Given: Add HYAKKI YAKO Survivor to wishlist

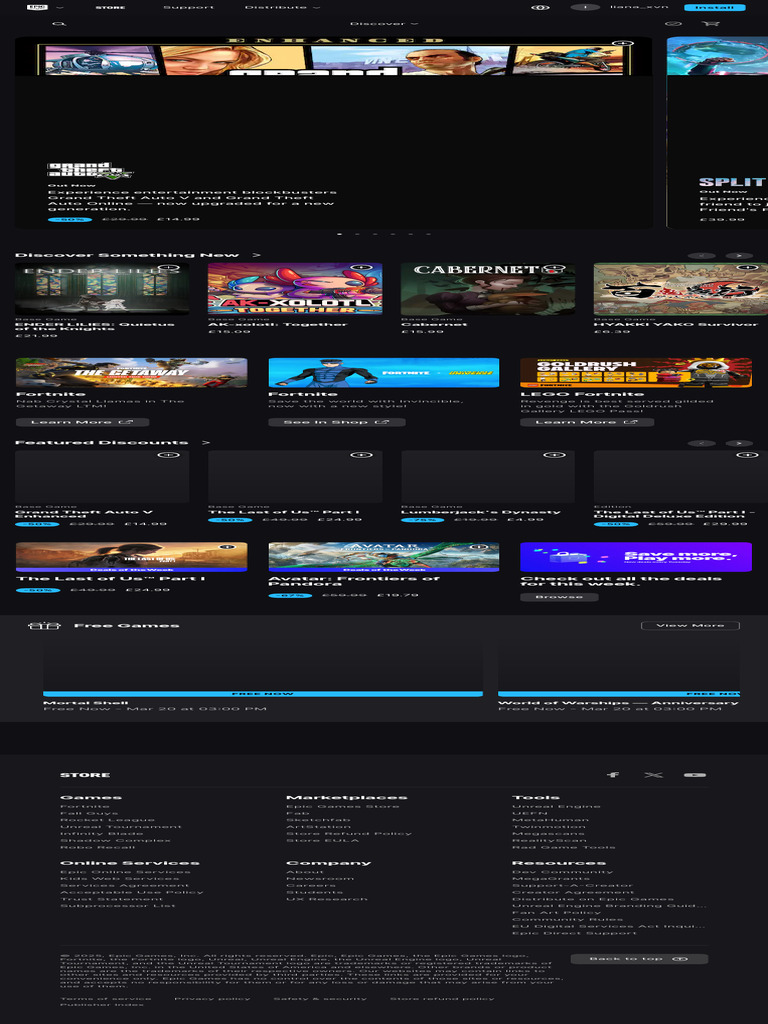Looking at the screenshot, I should point(748,268).
